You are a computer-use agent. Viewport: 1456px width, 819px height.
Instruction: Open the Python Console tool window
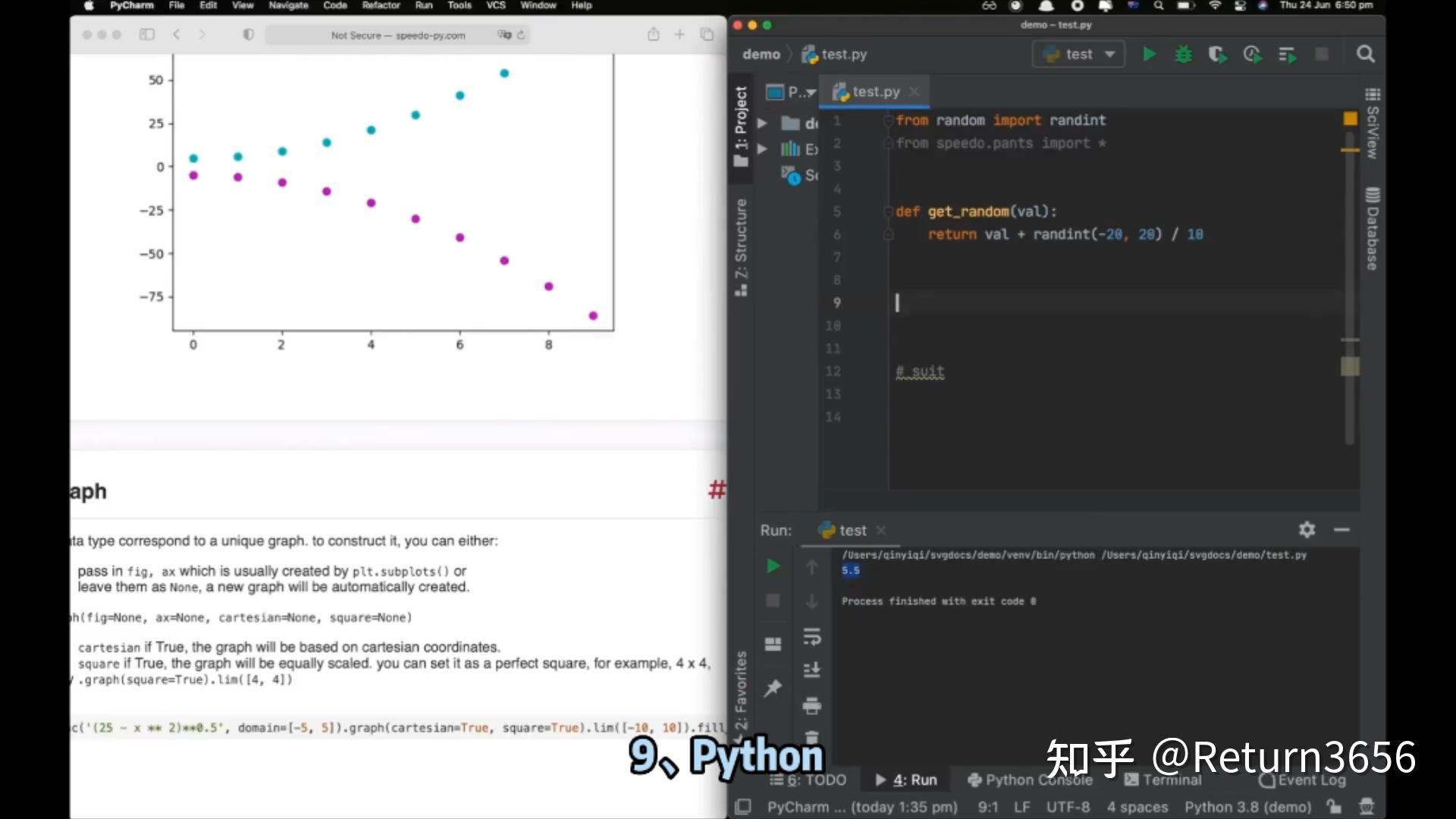[x=1030, y=780]
